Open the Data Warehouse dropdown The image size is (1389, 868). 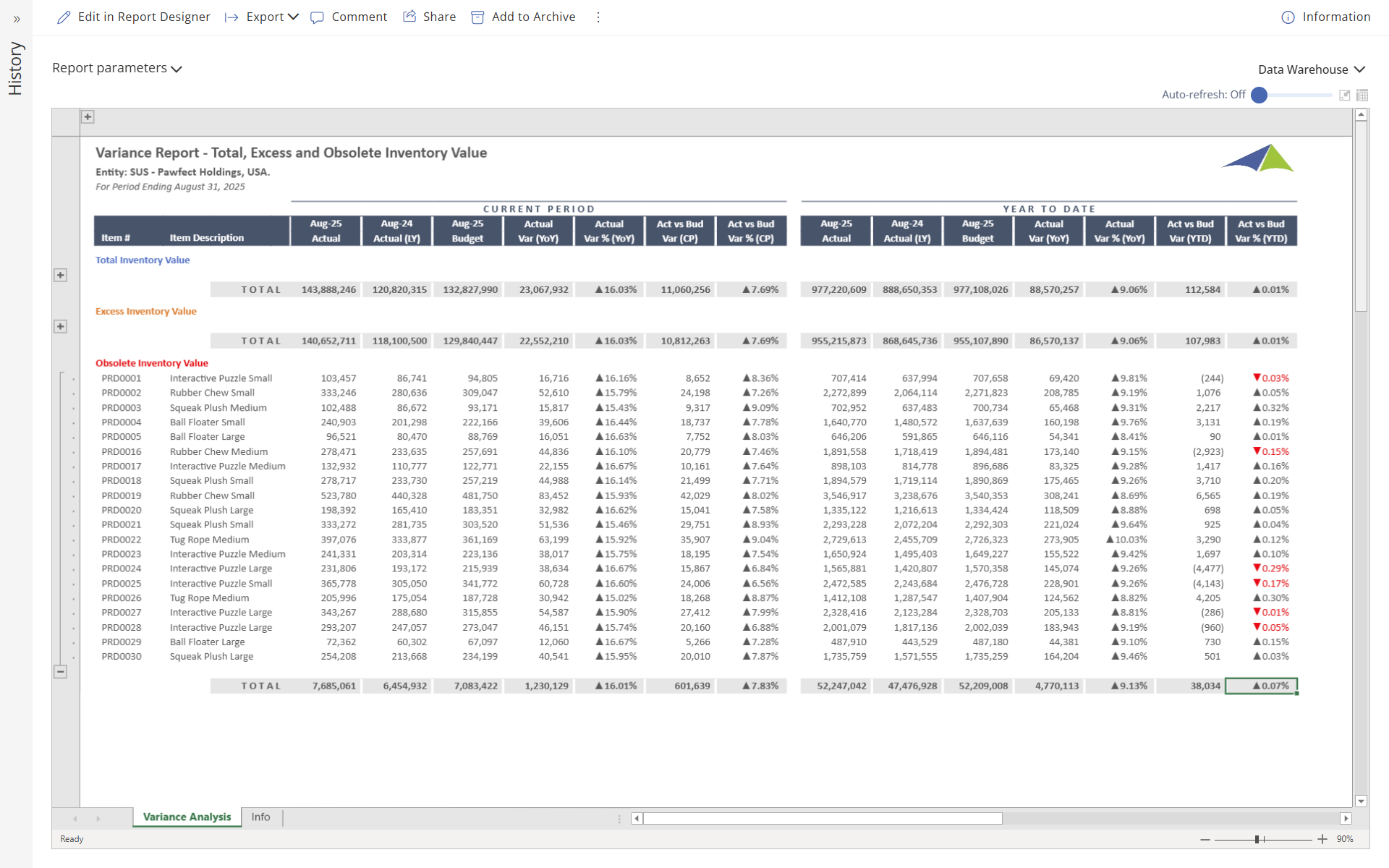(1311, 69)
